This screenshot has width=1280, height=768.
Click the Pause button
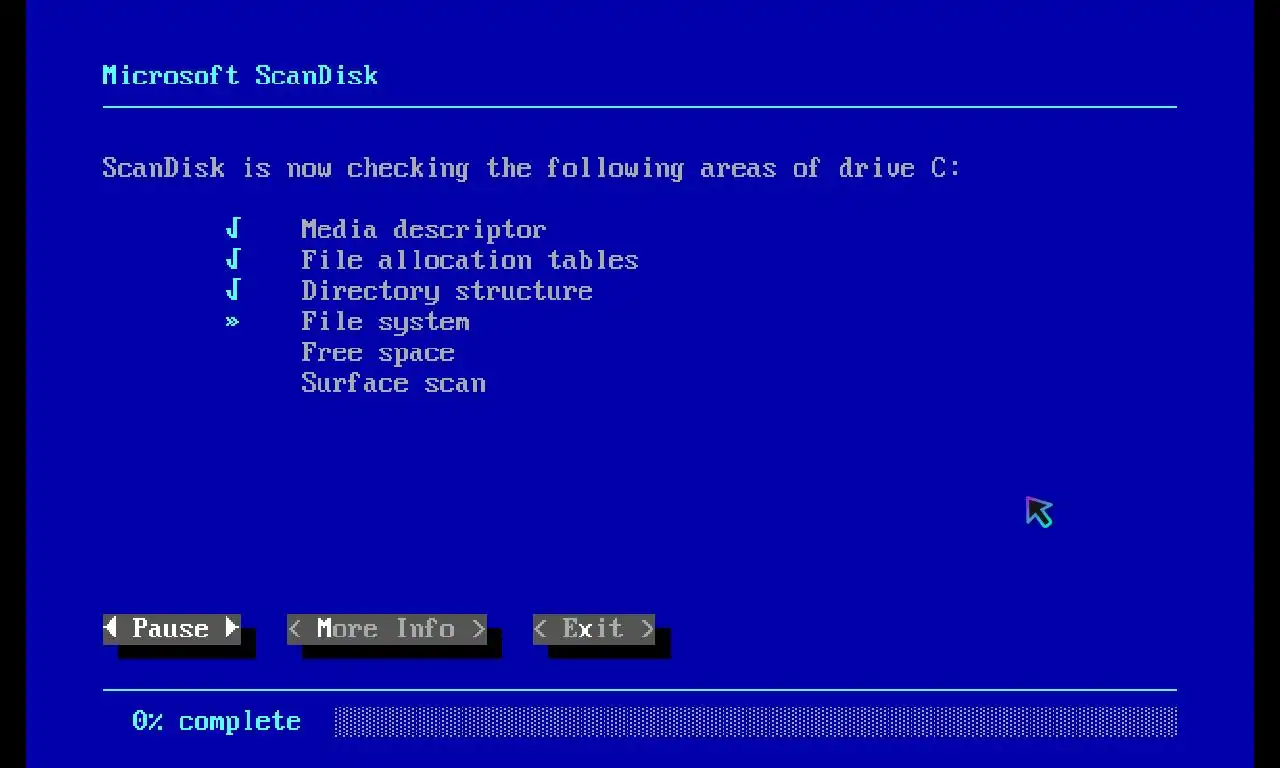tap(172, 629)
